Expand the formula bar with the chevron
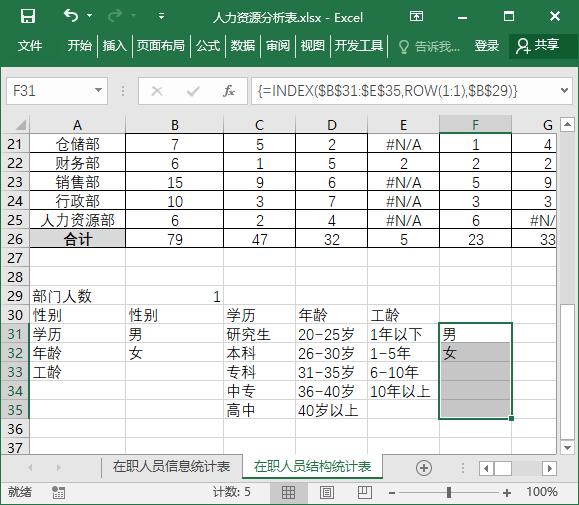 point(564,90)
